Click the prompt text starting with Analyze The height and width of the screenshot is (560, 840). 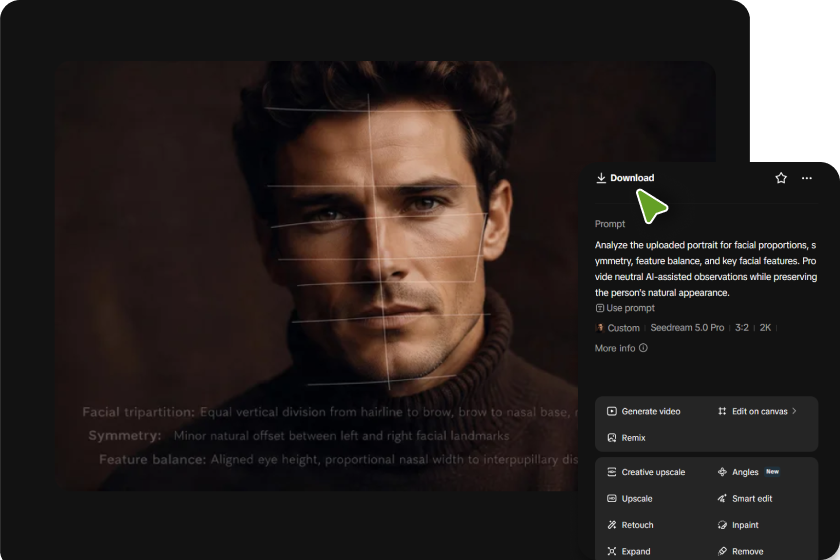point(706,269)
